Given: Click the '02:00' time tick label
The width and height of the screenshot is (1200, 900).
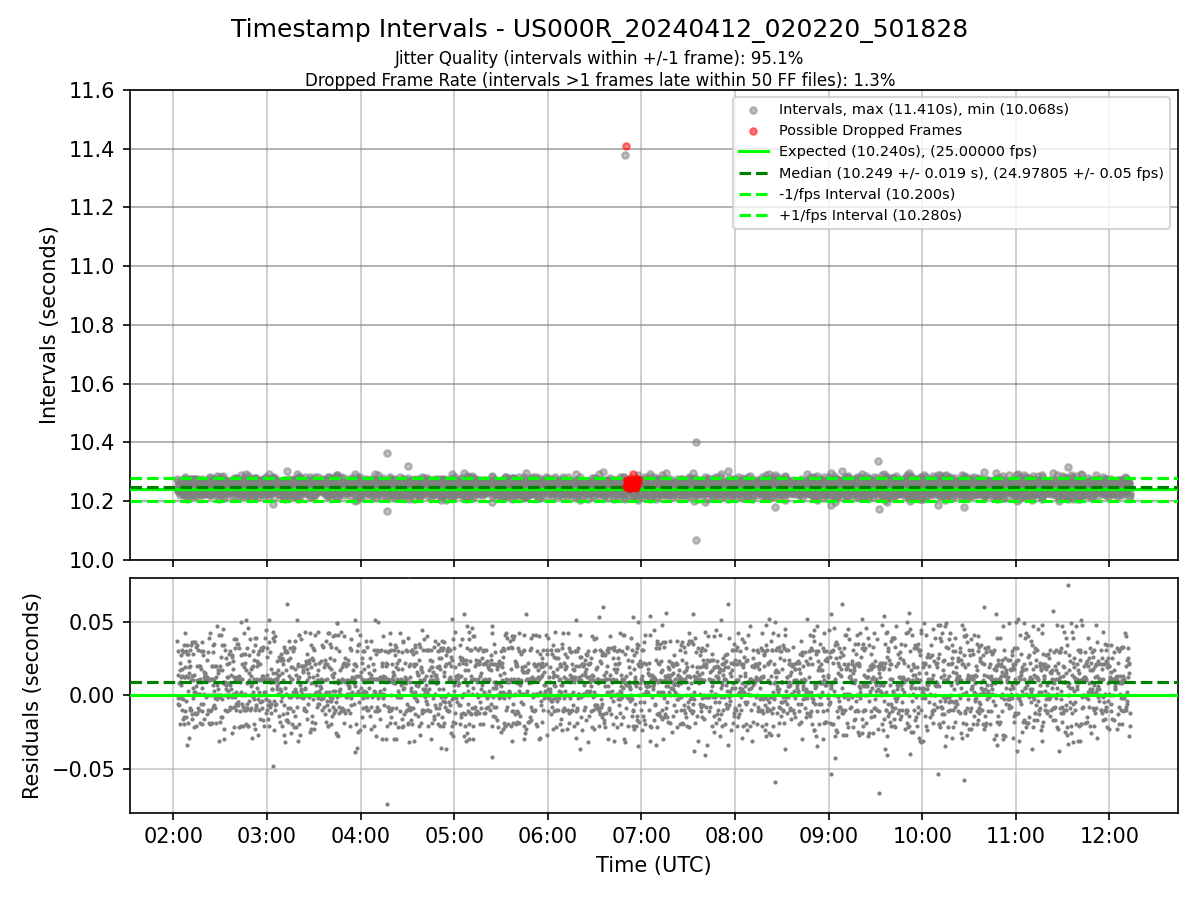Looking at the screenshot, I should pos(173,835).
